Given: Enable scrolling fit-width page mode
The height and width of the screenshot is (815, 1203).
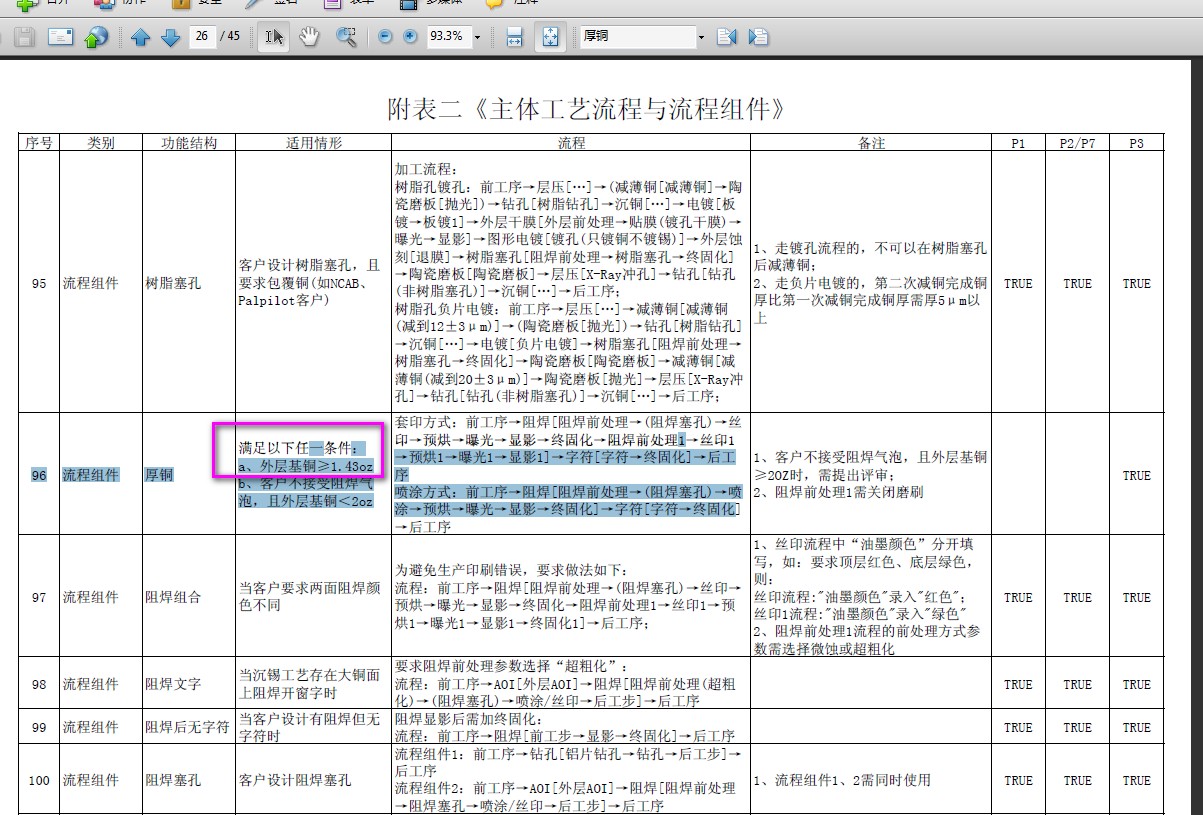Looking at the screenshot, I should coord(514,37).
